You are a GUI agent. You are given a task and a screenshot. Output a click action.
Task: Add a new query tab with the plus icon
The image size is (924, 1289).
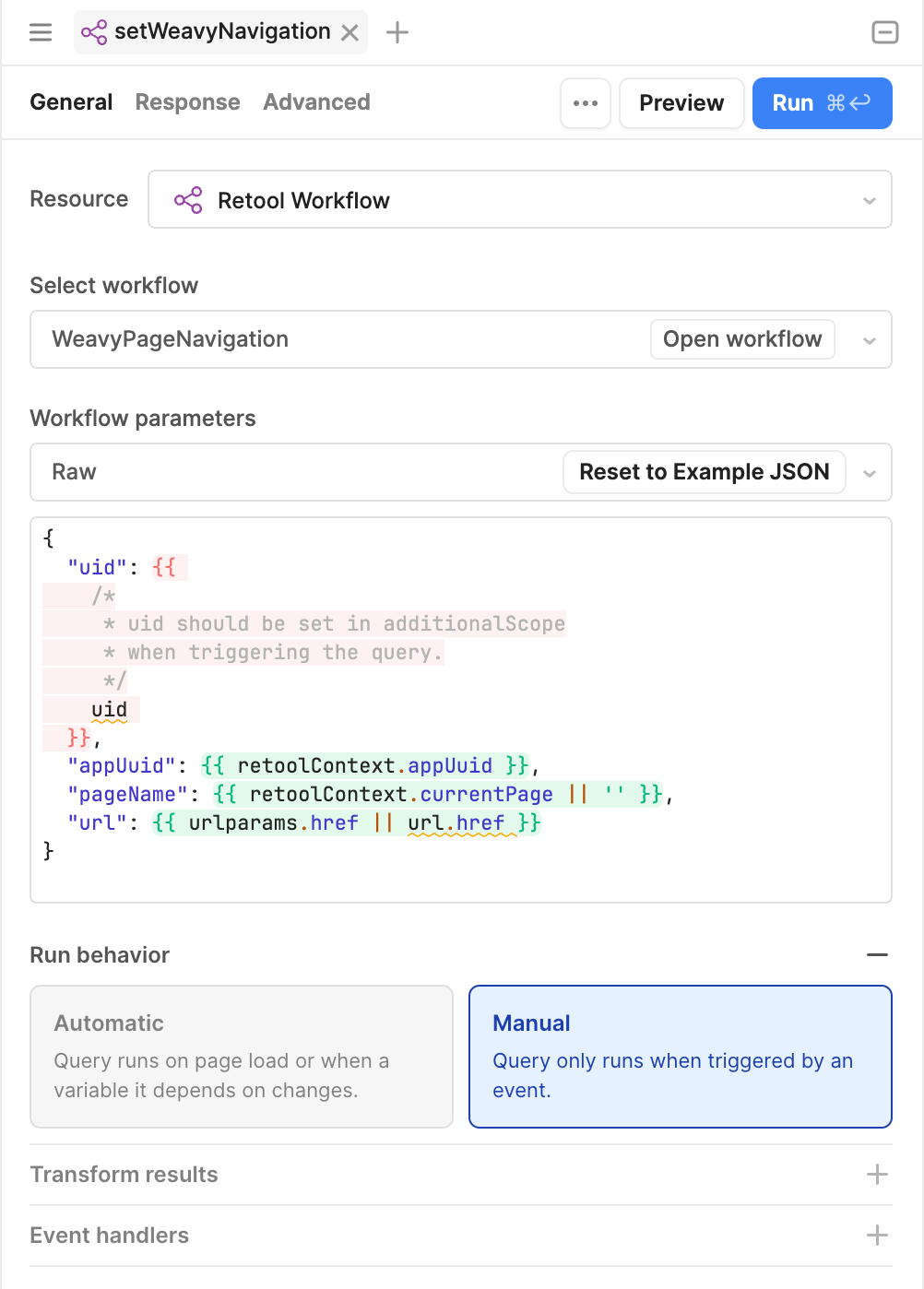click(397, 31)
